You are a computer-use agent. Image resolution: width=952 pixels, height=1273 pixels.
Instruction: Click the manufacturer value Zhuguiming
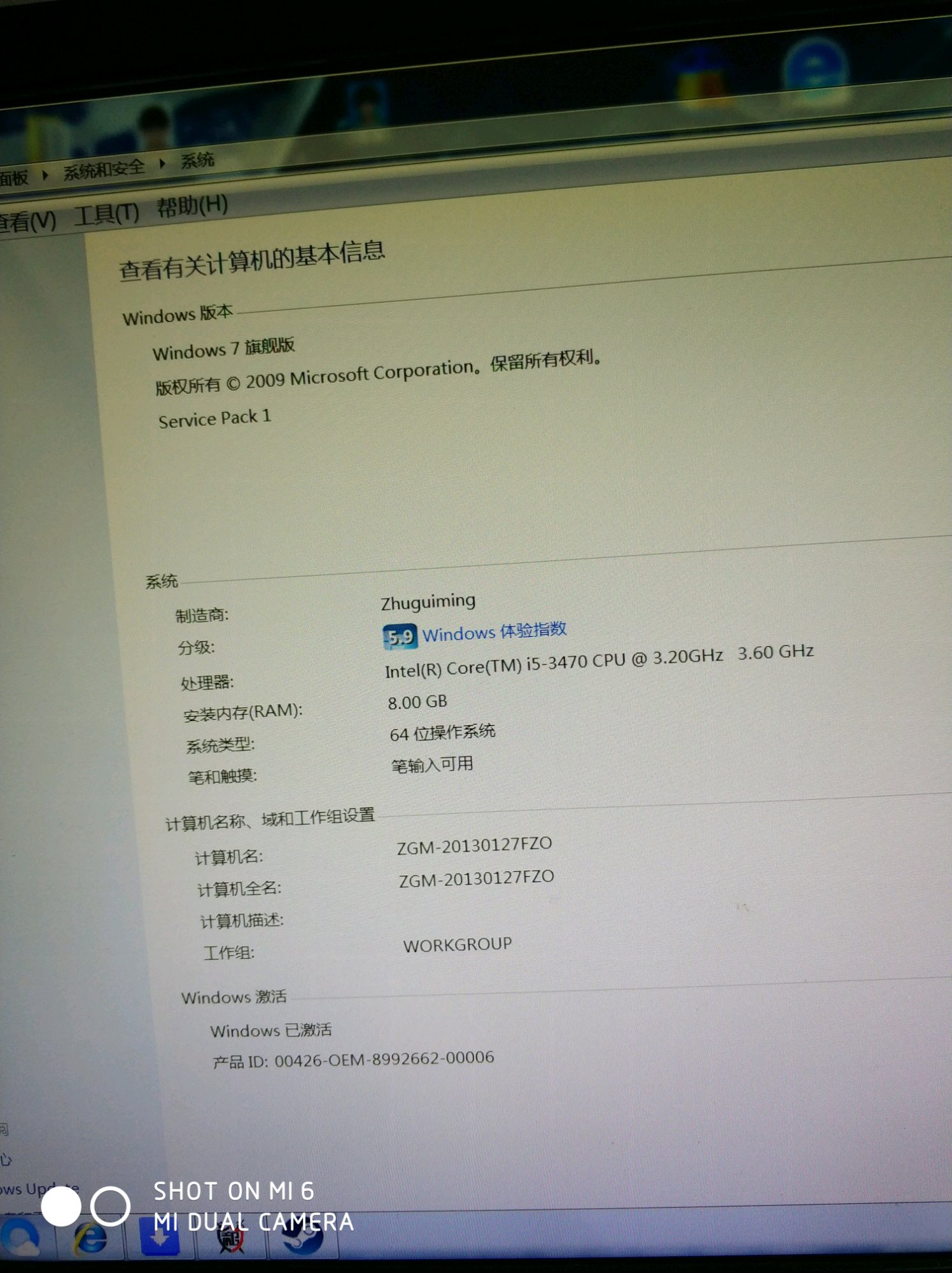coord(428,601)
